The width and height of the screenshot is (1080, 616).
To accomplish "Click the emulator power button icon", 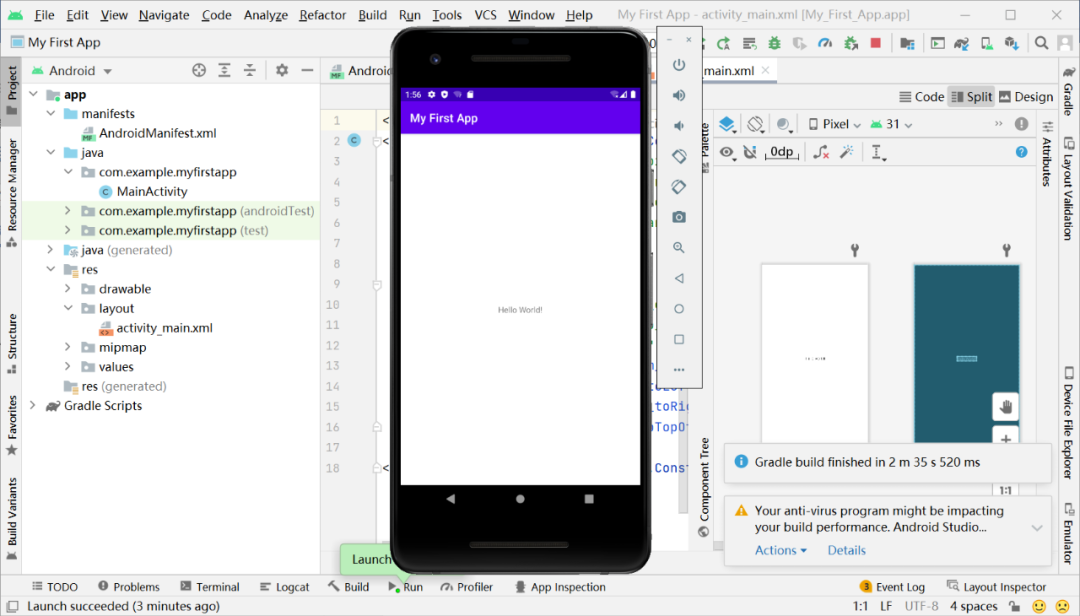I will (x=678, y=65).
